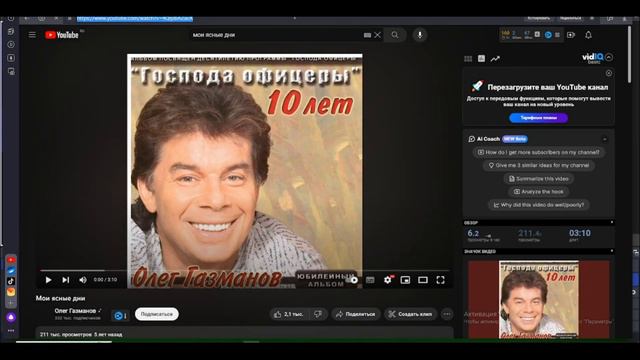Dislike the video
Viewport: 640px width, 360px height.
pyautogui.click(x=318, y=314)
